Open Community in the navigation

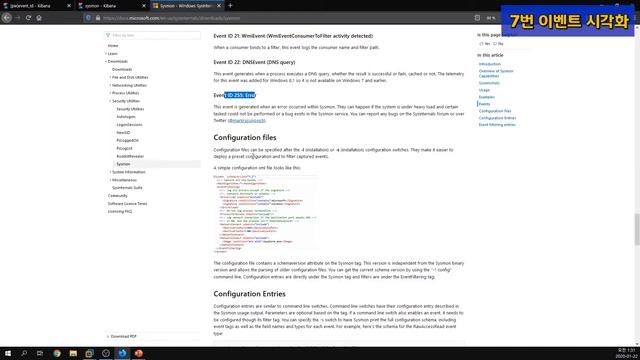point(118,196)
